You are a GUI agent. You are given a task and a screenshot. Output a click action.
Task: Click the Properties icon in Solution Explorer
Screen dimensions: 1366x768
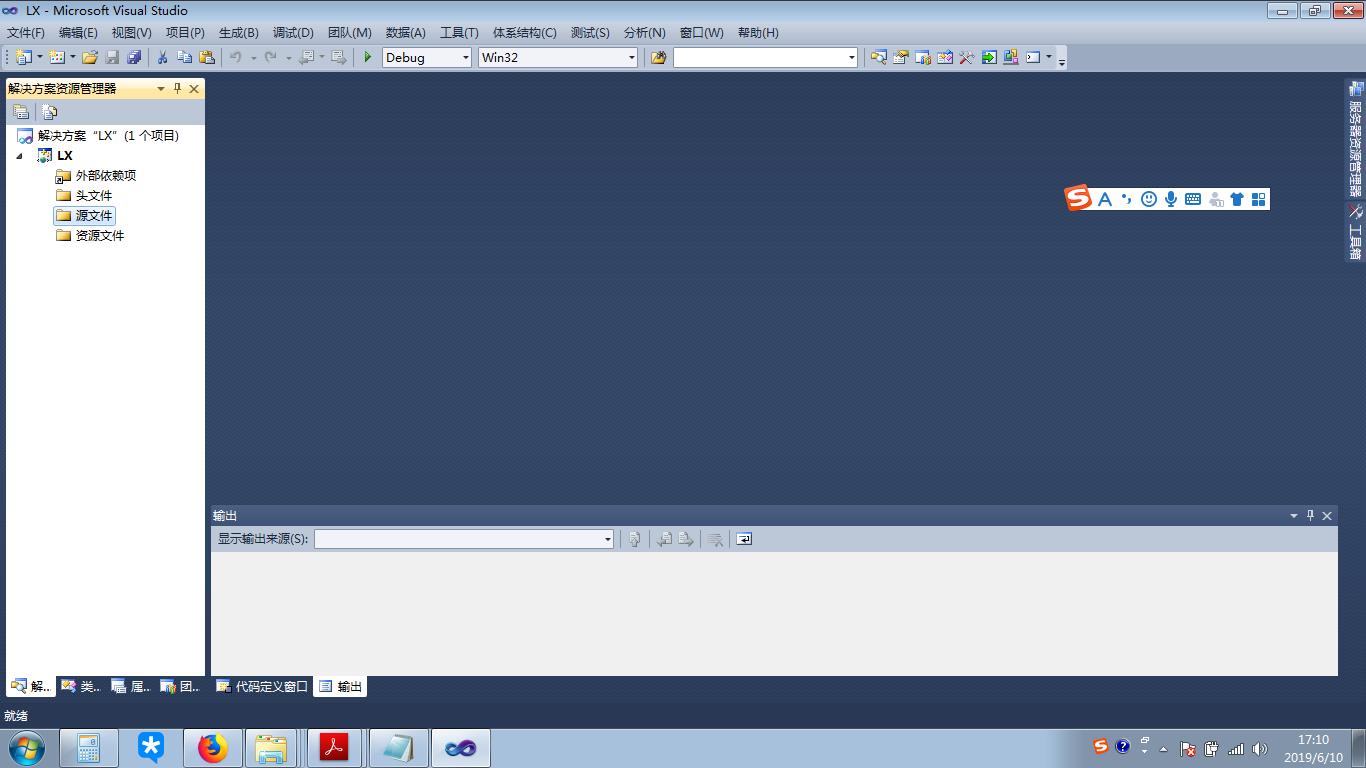pos(21,112)
